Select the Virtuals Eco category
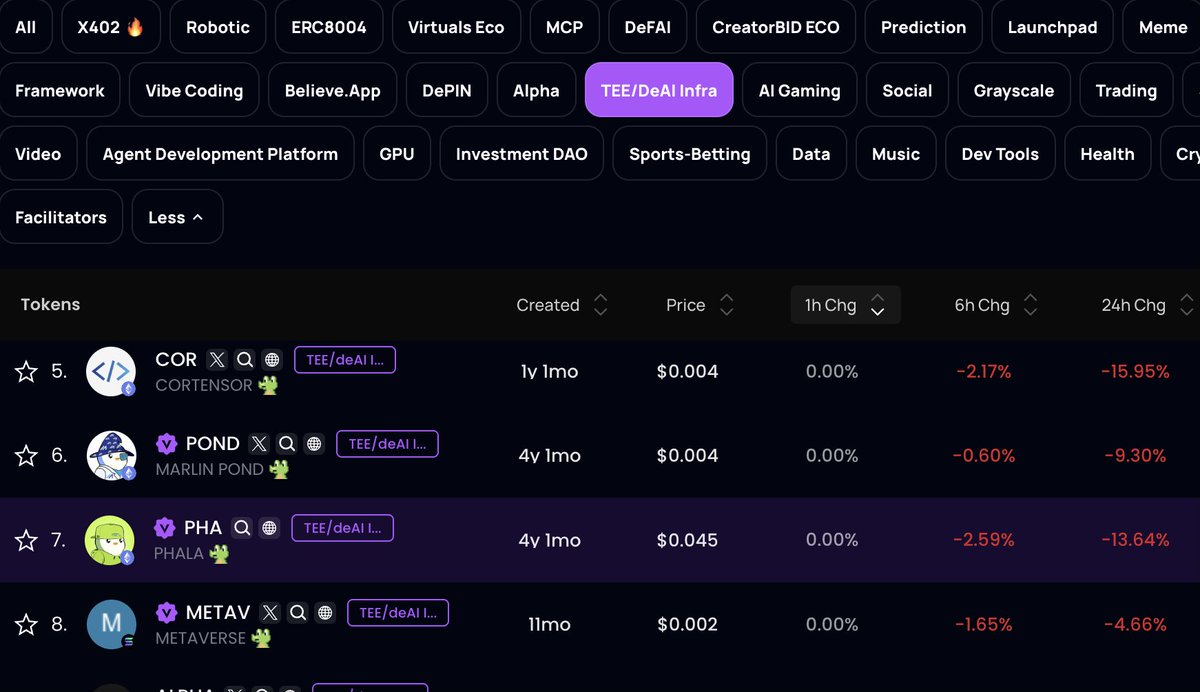Image resolution: width=1200 pixels, height=692 pixels. [456, 27]
